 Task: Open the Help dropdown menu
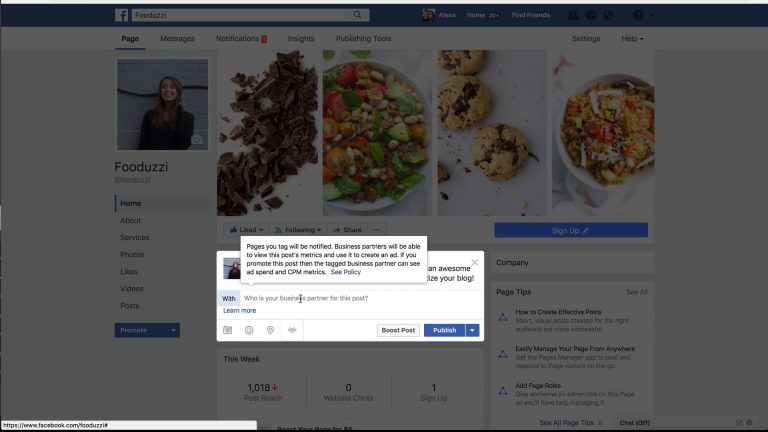pos(632,38)
